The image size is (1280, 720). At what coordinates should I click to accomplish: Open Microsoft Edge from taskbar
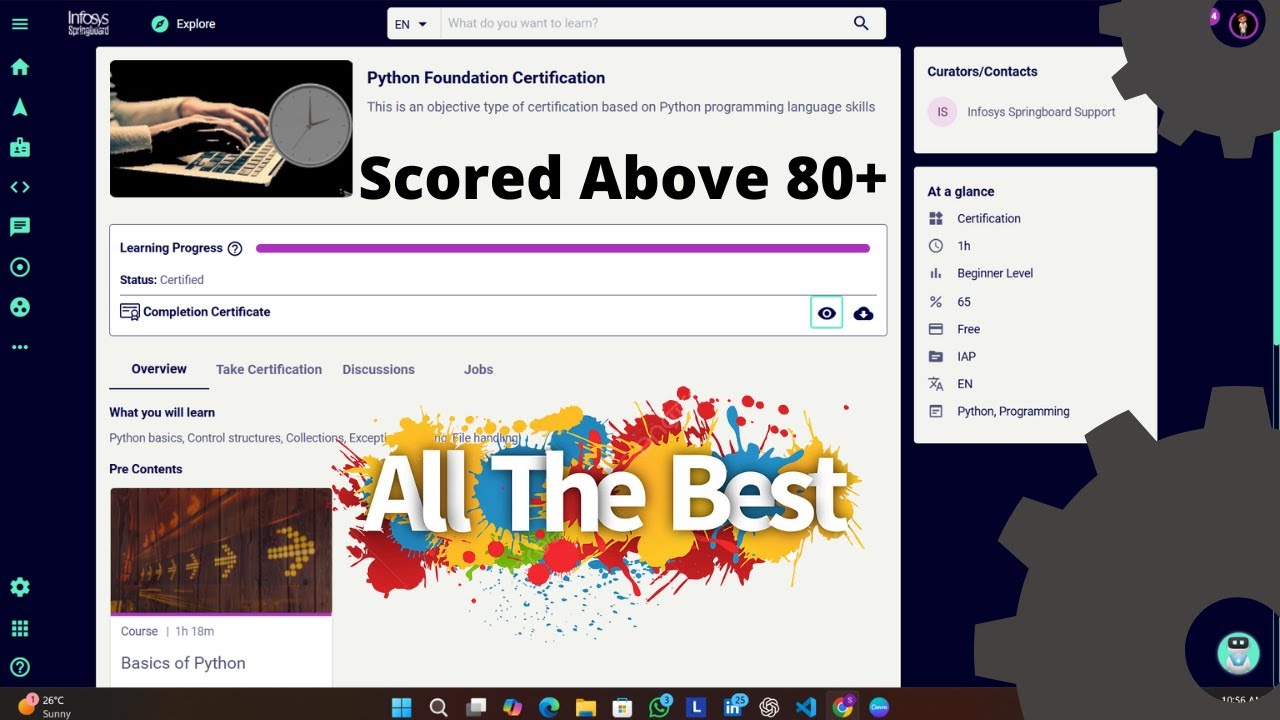coord(548,707)
